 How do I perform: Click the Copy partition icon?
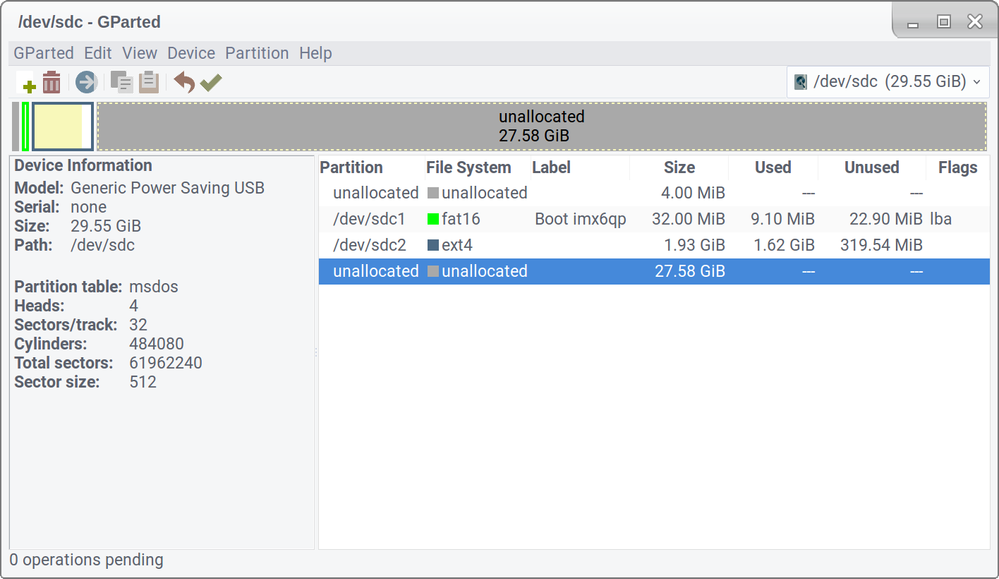point(122,82)
